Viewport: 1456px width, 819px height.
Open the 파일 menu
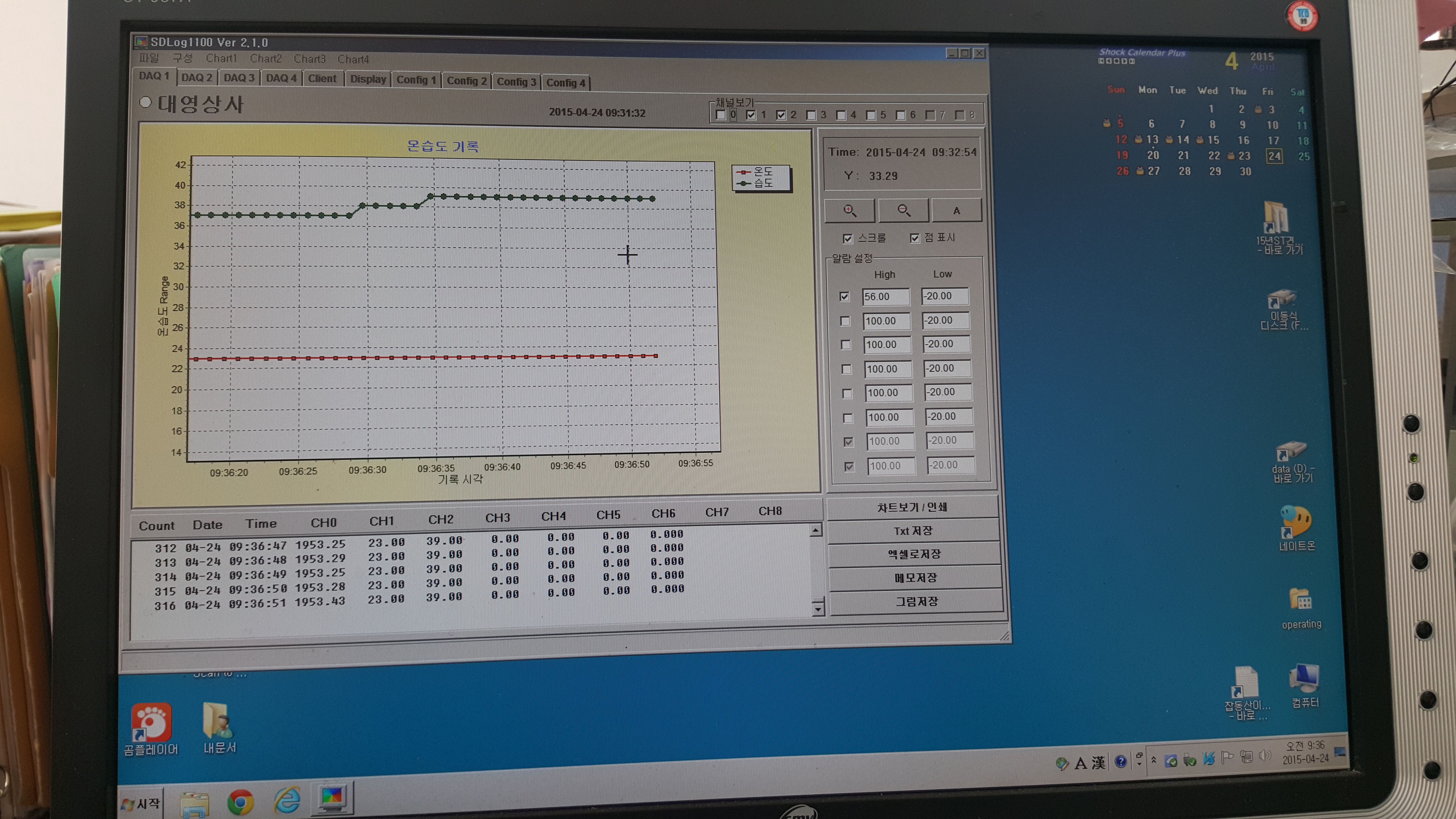[x=149, y=58]
